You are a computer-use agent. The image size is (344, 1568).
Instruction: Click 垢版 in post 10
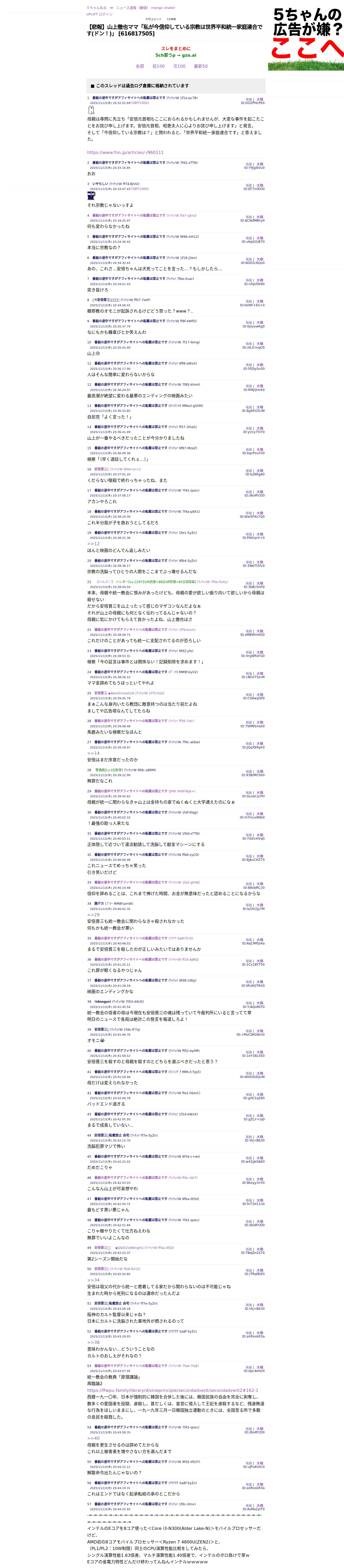(x=249, y=344)
